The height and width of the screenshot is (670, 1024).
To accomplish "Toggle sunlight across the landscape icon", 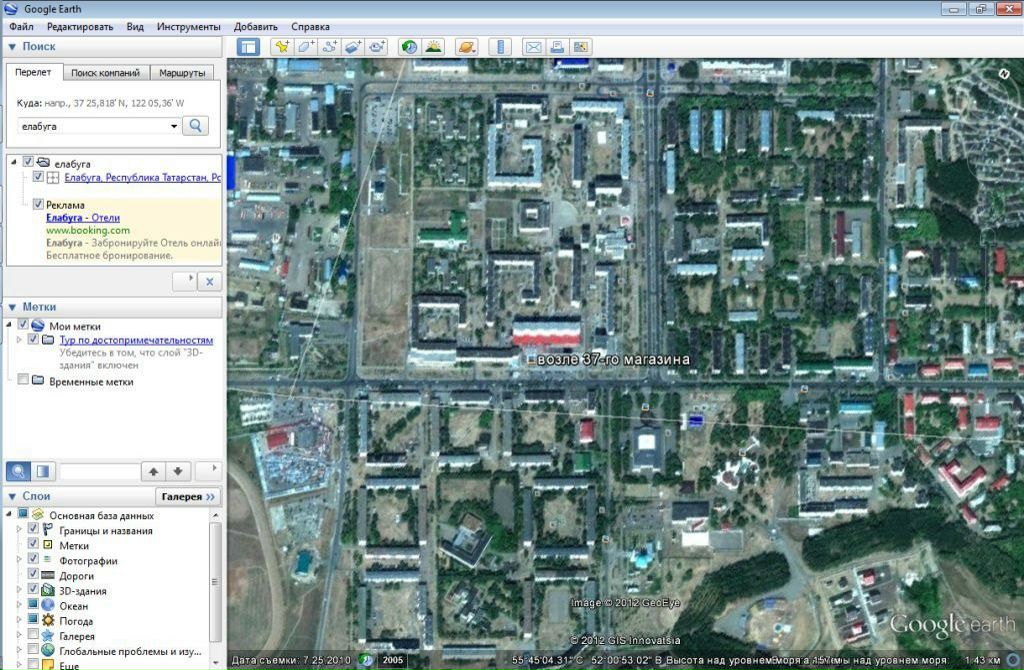I will [x=433, y=47].
